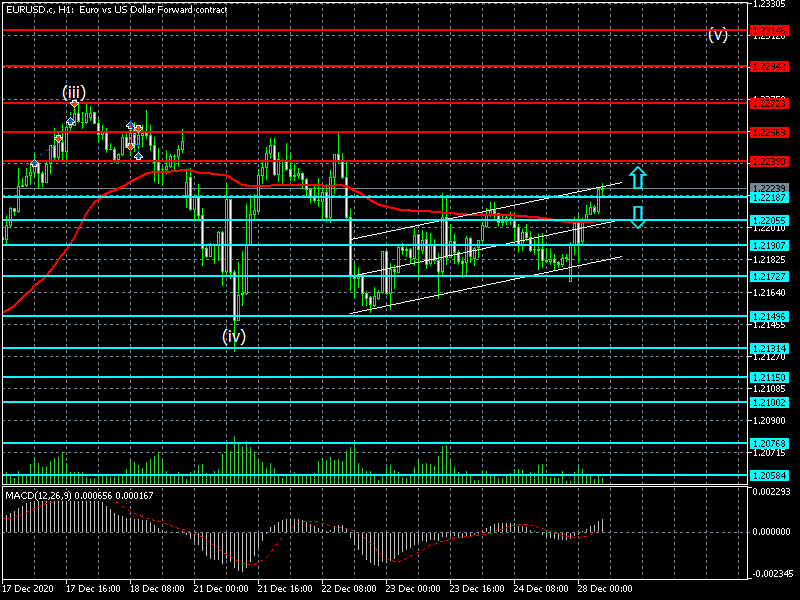The height and width of the screenshot is (600, 800).
Task: Select the red 1.22942 price level label
Action: (x=769, y=66)
